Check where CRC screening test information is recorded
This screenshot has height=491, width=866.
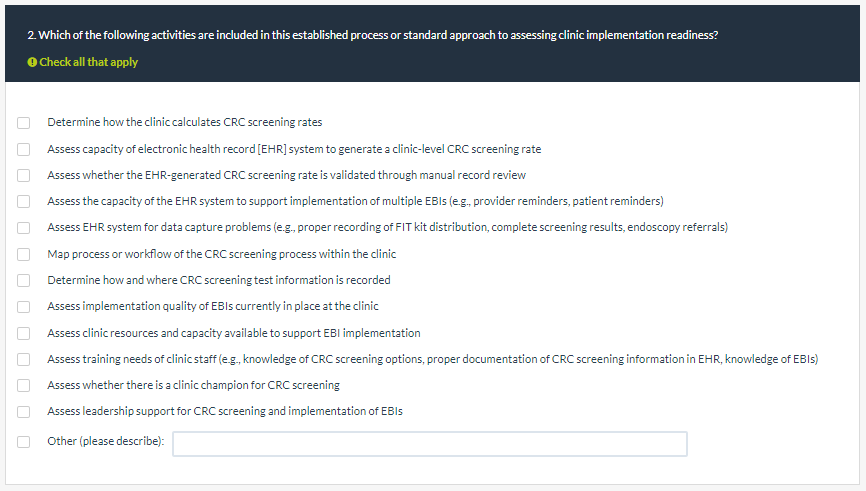pyautogui.click(x=23, y=280)
